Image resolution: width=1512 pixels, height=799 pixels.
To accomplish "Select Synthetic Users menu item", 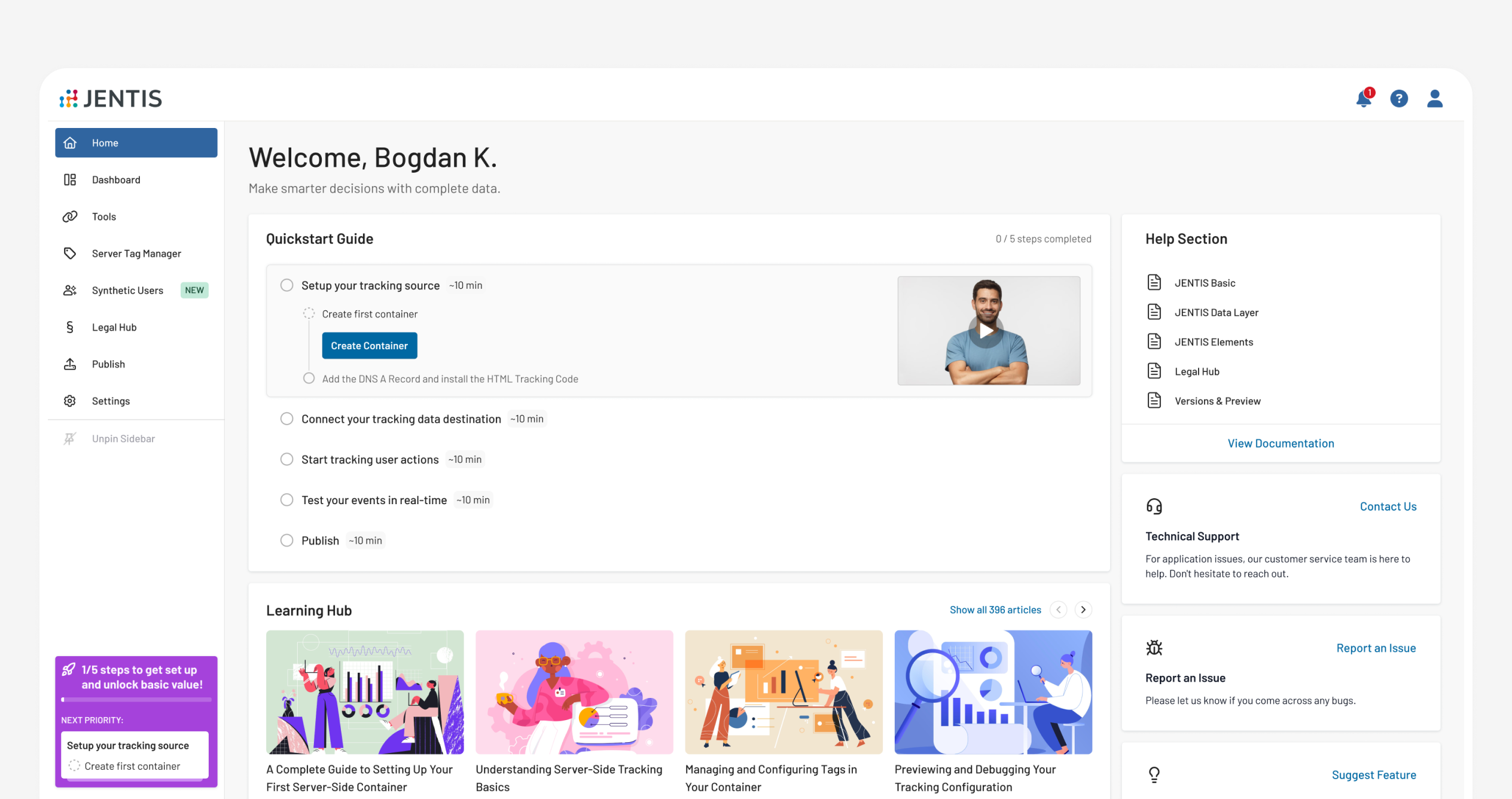I will pyautogui.click(x=127, y=291).
